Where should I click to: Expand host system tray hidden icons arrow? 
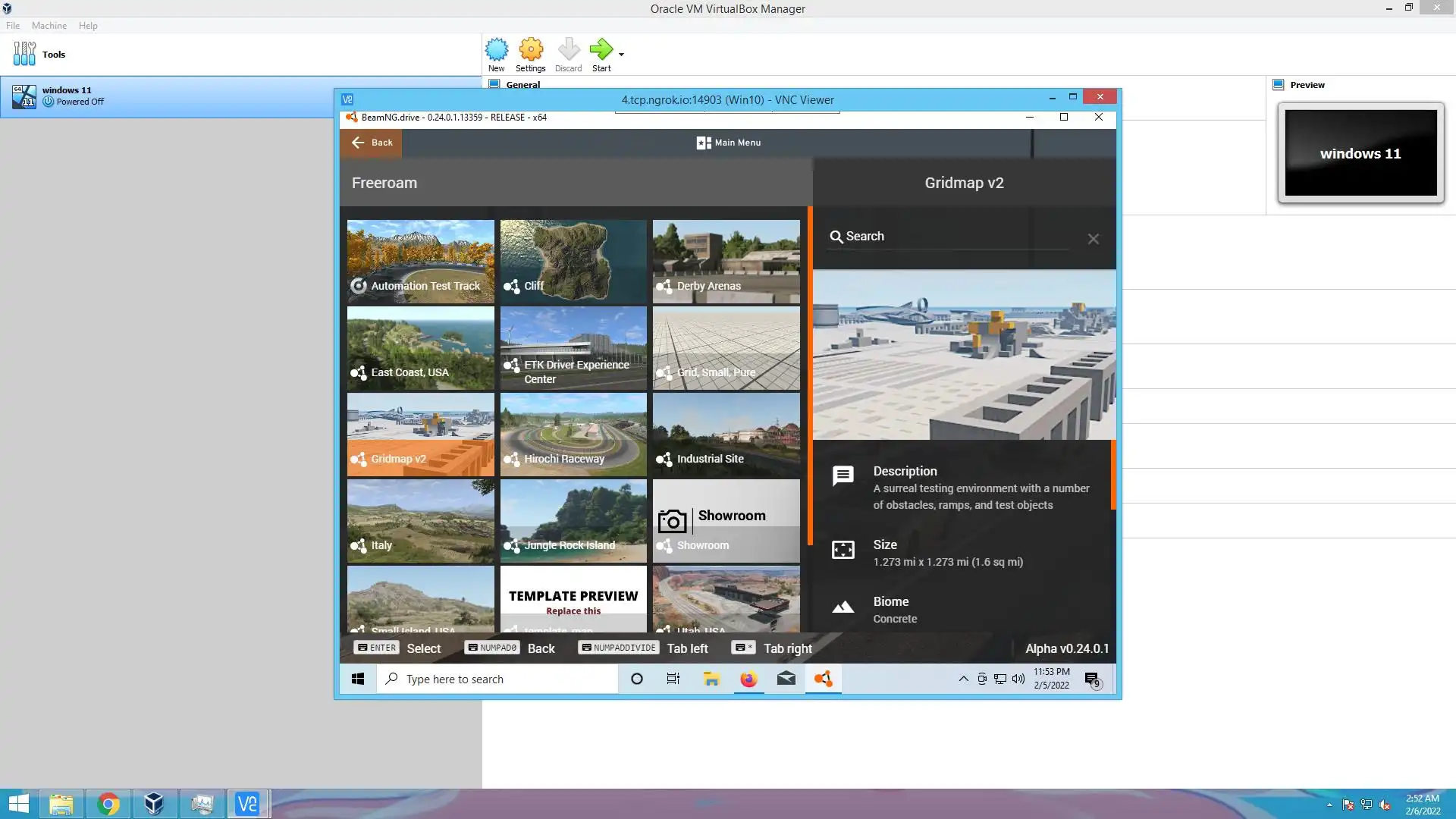coord(1329,805)
